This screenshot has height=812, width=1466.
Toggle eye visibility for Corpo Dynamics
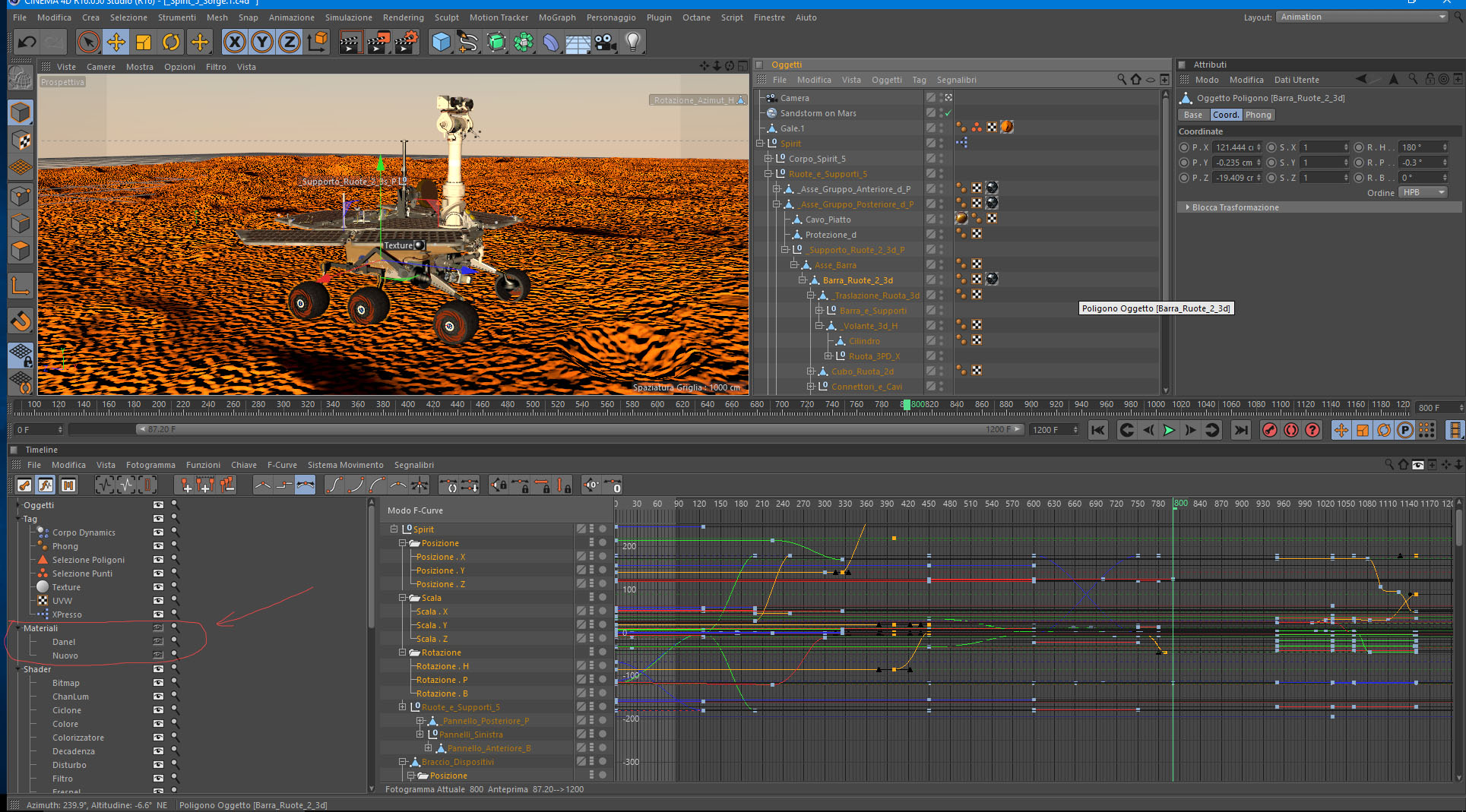click(x=158, y=532)
